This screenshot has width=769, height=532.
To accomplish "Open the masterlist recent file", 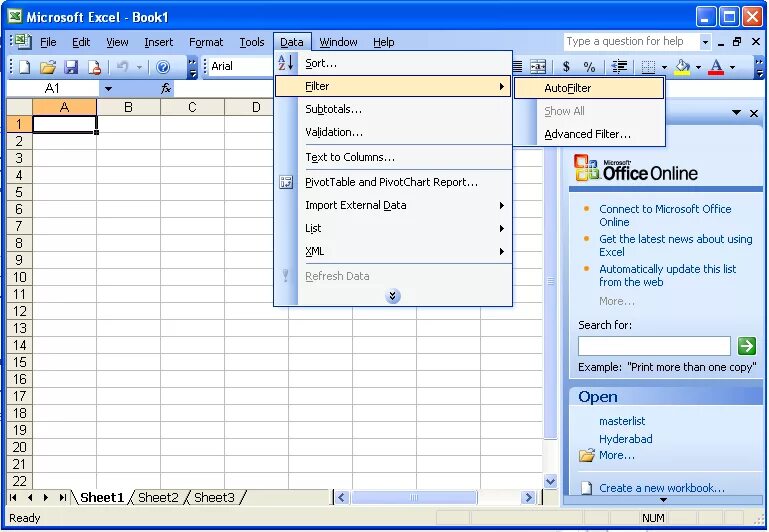I will point(622,421).
